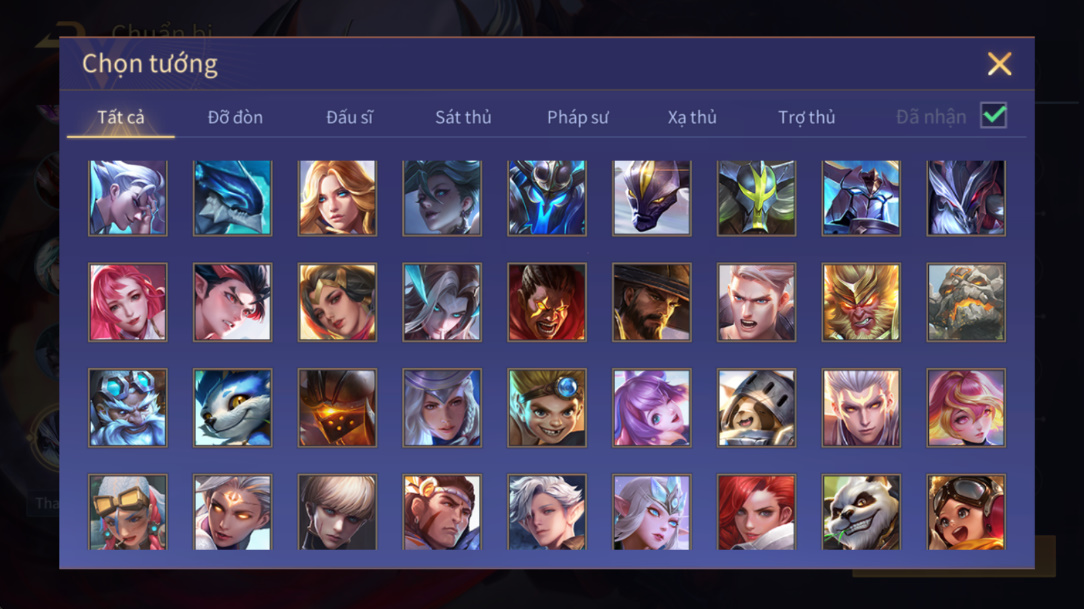The width and height of the screenshot is (1084, 609).
Task: Toggle the Đã nhận checkbox
Action: tap(993, 115)
